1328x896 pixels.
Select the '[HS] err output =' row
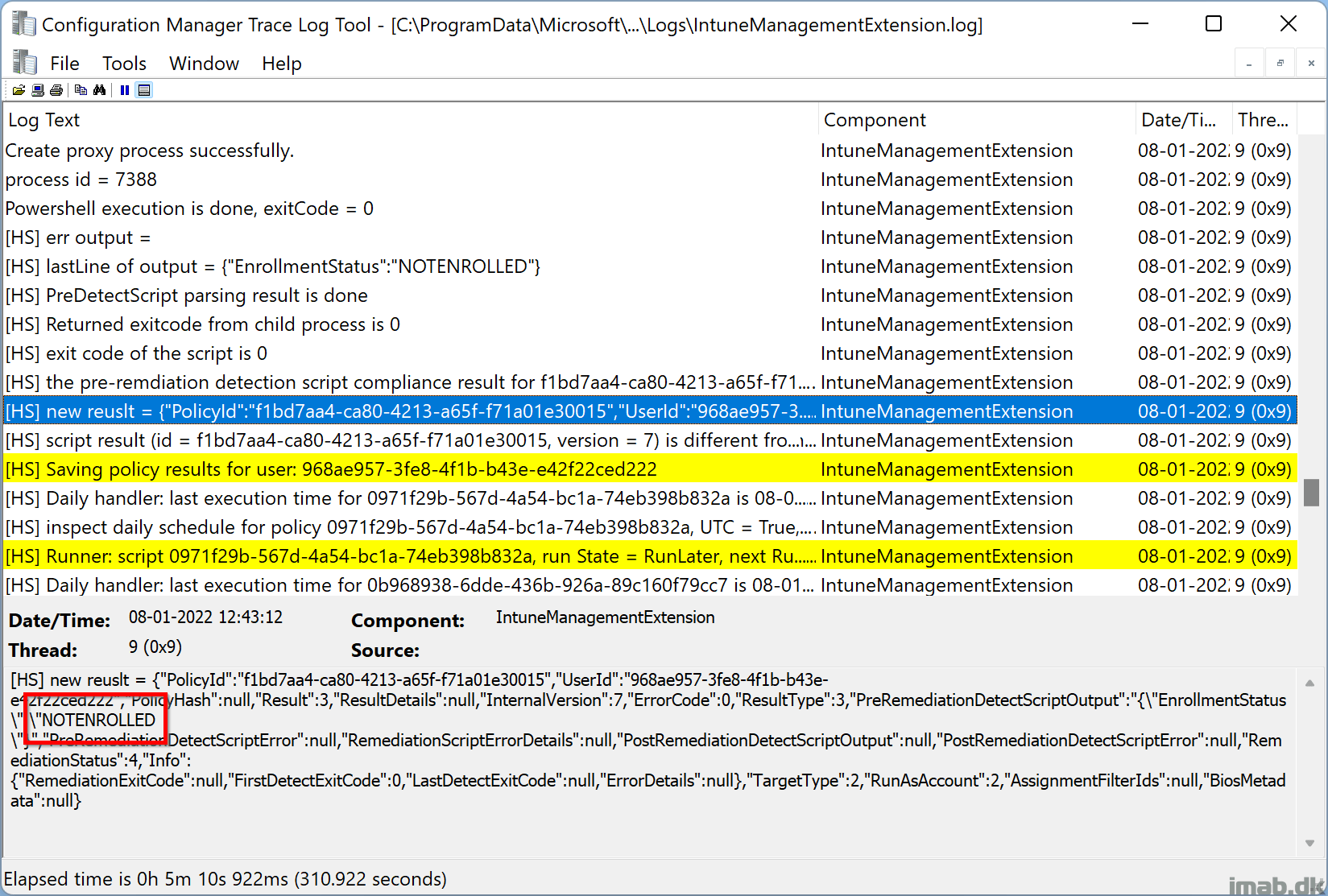tap(651, 237)
